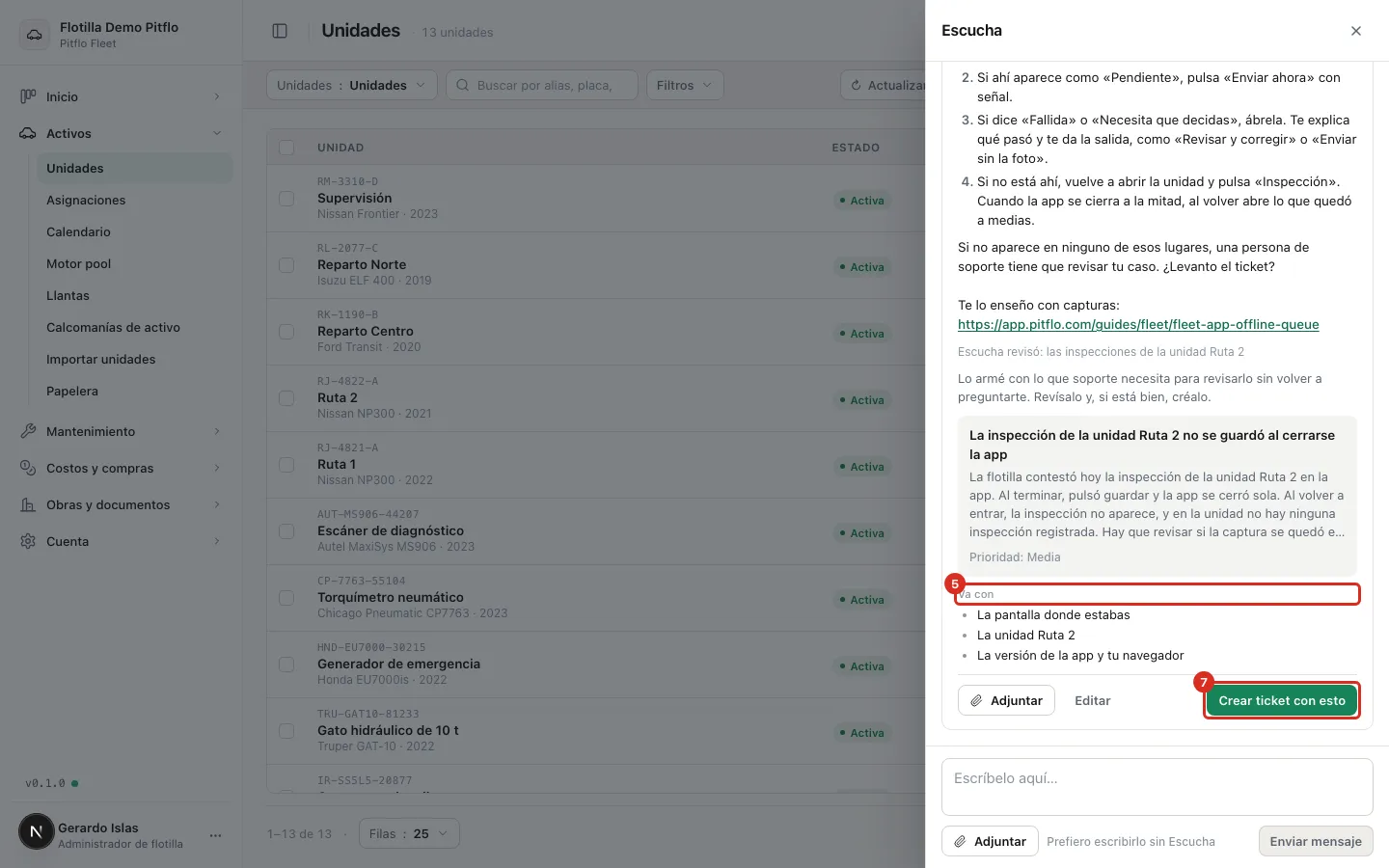Image resolution: width=1389 pixels, height=868 pixels.
Task: Click the Escríbelo aquí message field
Action: [1157, 787]
